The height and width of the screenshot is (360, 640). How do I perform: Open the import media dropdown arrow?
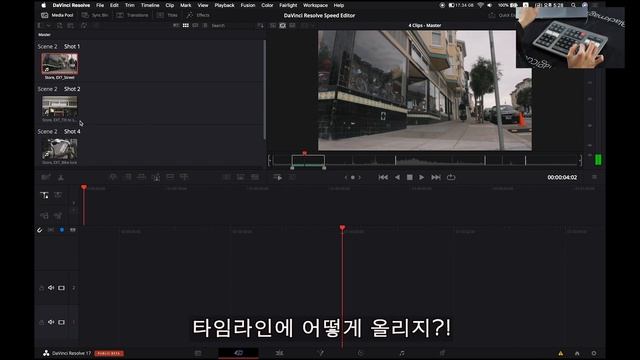pyautogui.click(x=48, y=25)
